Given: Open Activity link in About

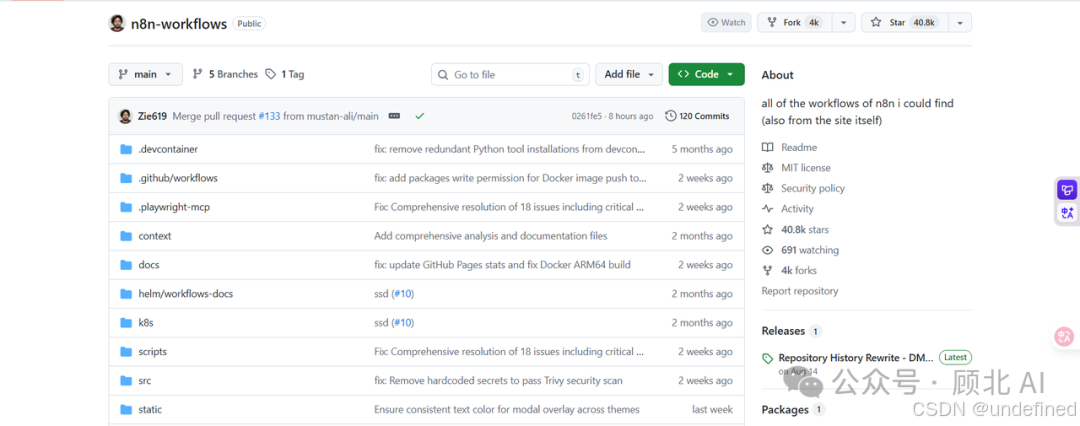Looking at the screenshot, I should click(x=797, y=209).
